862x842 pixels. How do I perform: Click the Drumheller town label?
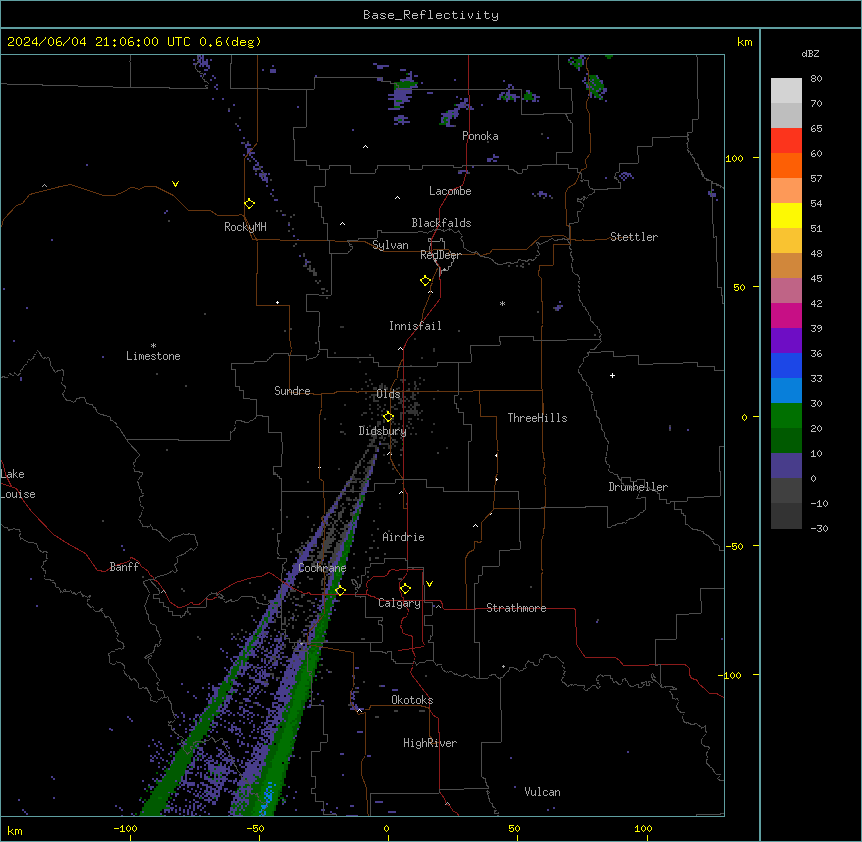(638, 487)
